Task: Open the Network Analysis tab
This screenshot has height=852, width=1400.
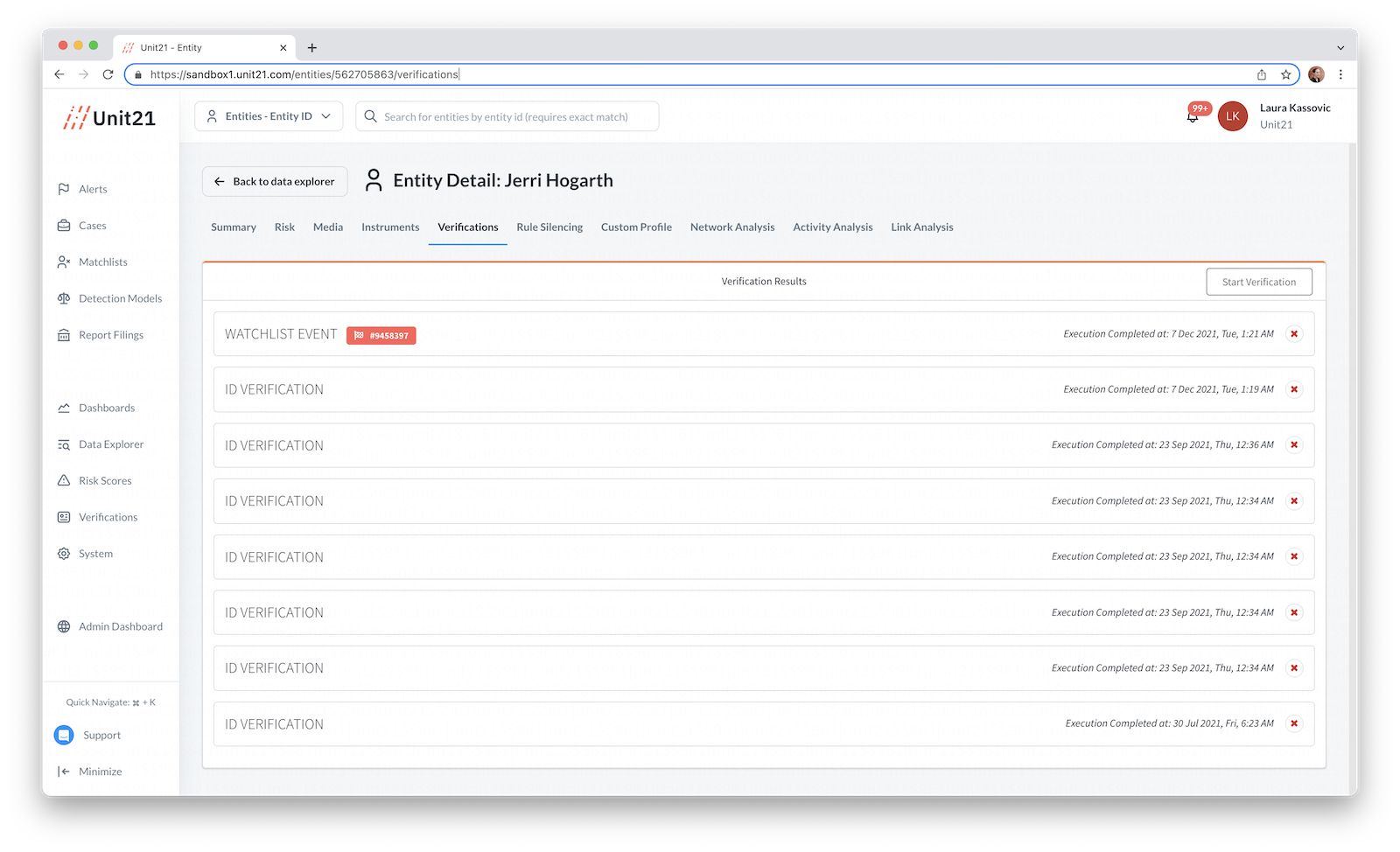Action: 732,227
